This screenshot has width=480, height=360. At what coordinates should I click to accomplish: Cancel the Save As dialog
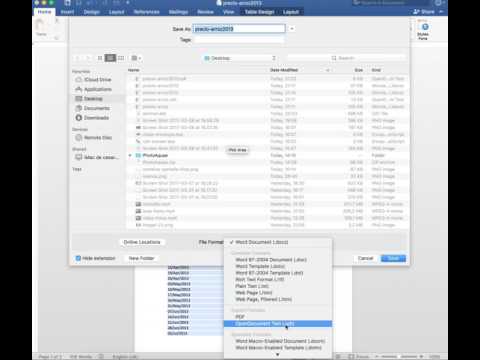click(365, 258)
